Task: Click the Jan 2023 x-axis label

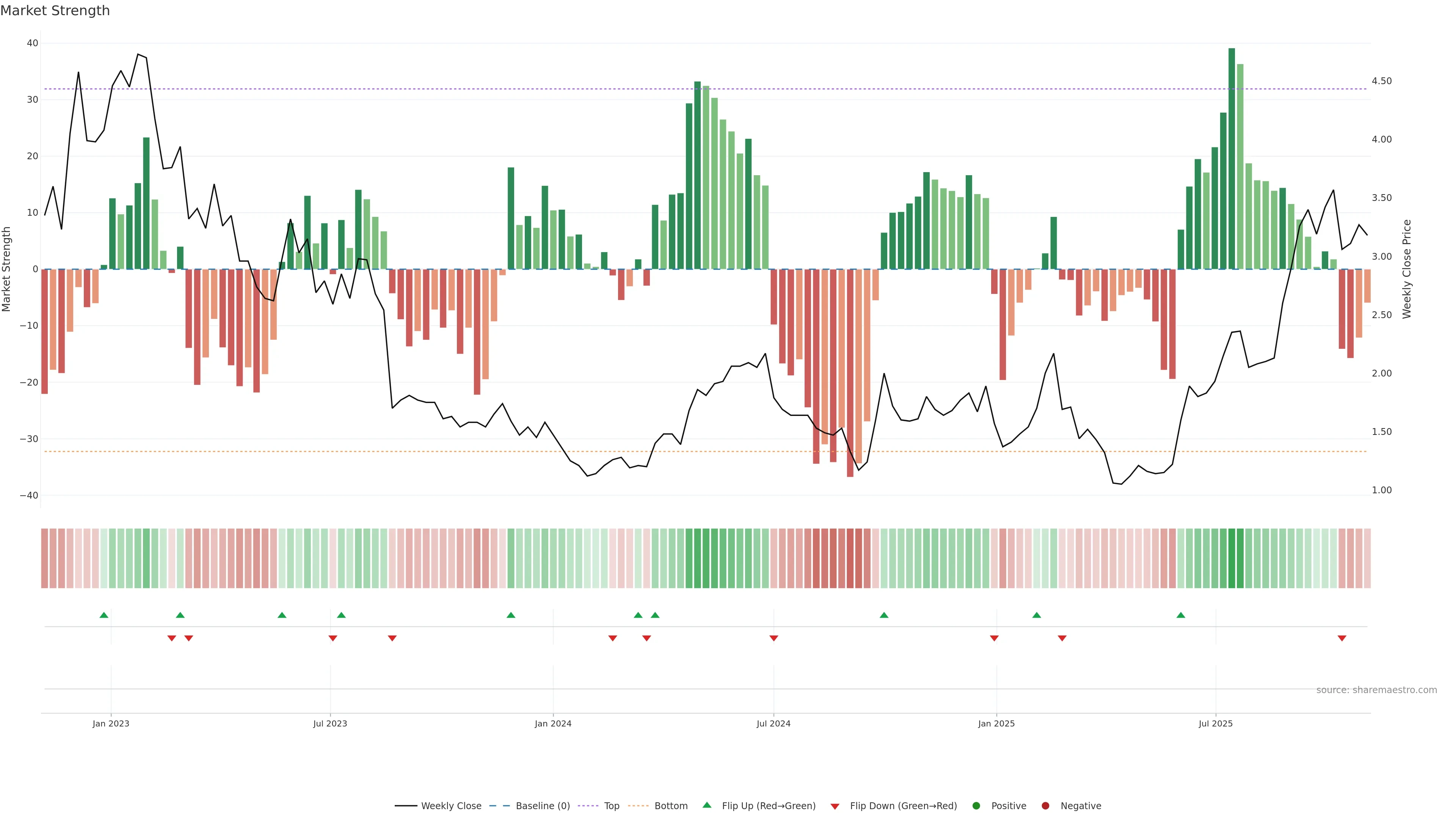Action: [111, 723]
